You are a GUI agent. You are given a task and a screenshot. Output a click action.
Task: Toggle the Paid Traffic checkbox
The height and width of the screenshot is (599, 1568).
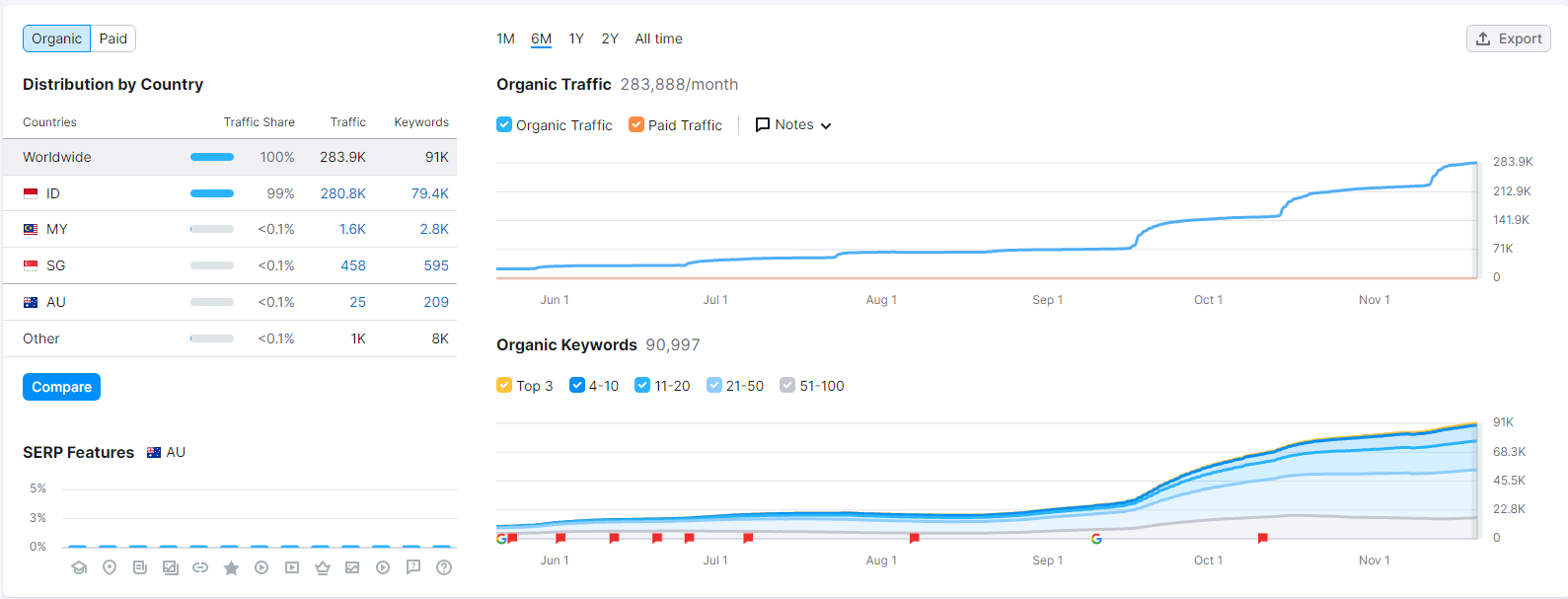[636, 124]
